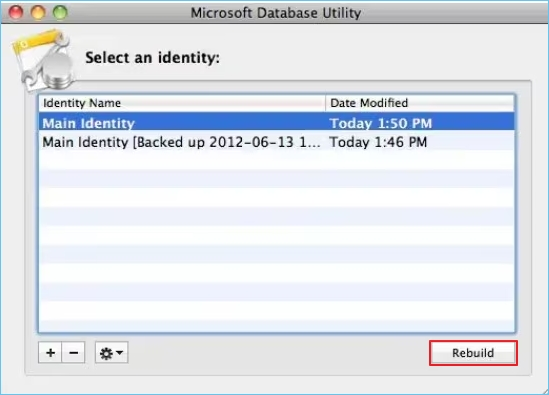Click the plus button to add identity
The image size is (549, 395).
[x=50, y=353]
